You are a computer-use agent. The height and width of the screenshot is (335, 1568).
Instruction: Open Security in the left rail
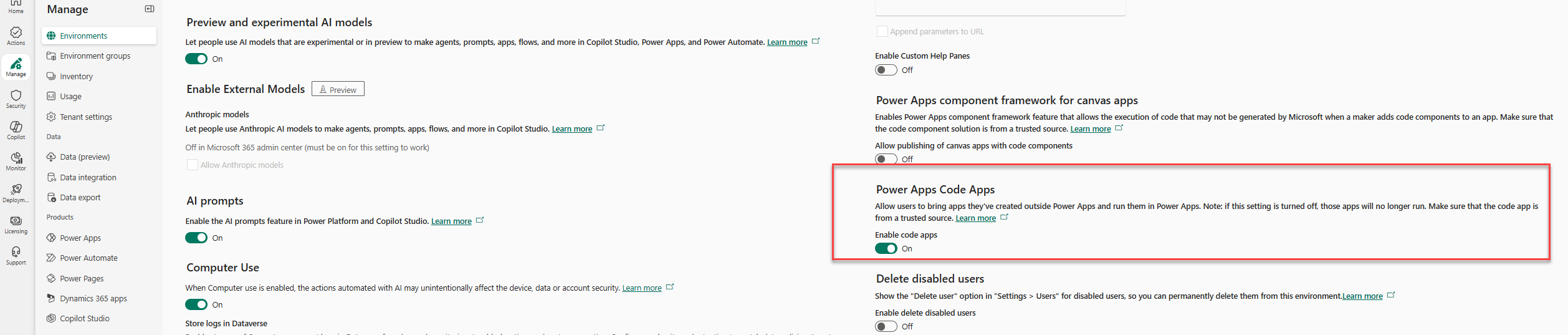tap(16, 99)
